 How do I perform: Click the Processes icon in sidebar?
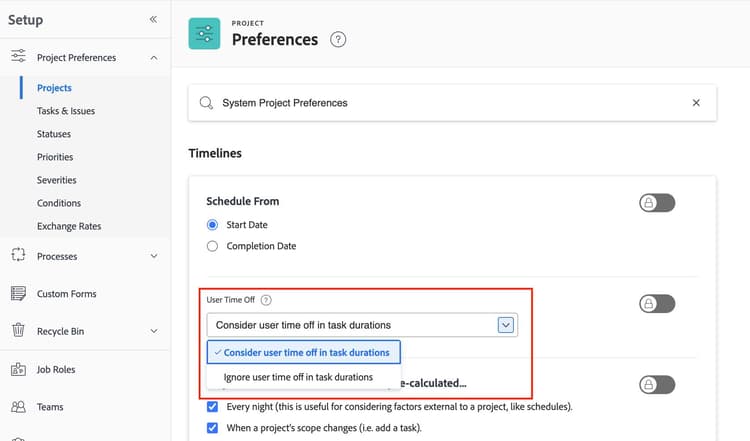pyautogui.click(x=18, y=256)
